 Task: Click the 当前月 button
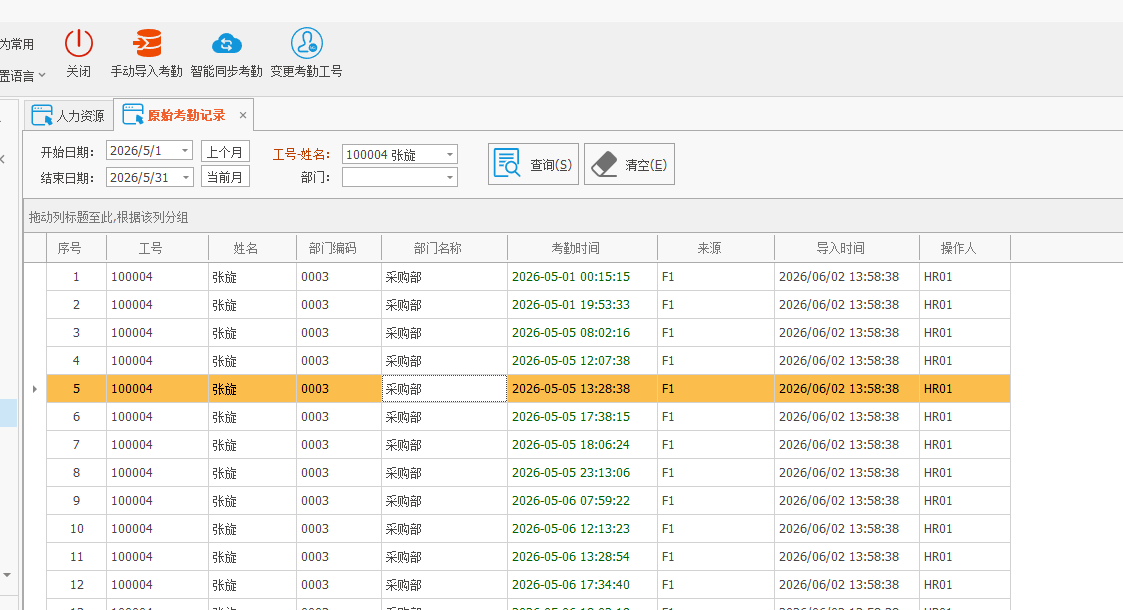[225, 177]
